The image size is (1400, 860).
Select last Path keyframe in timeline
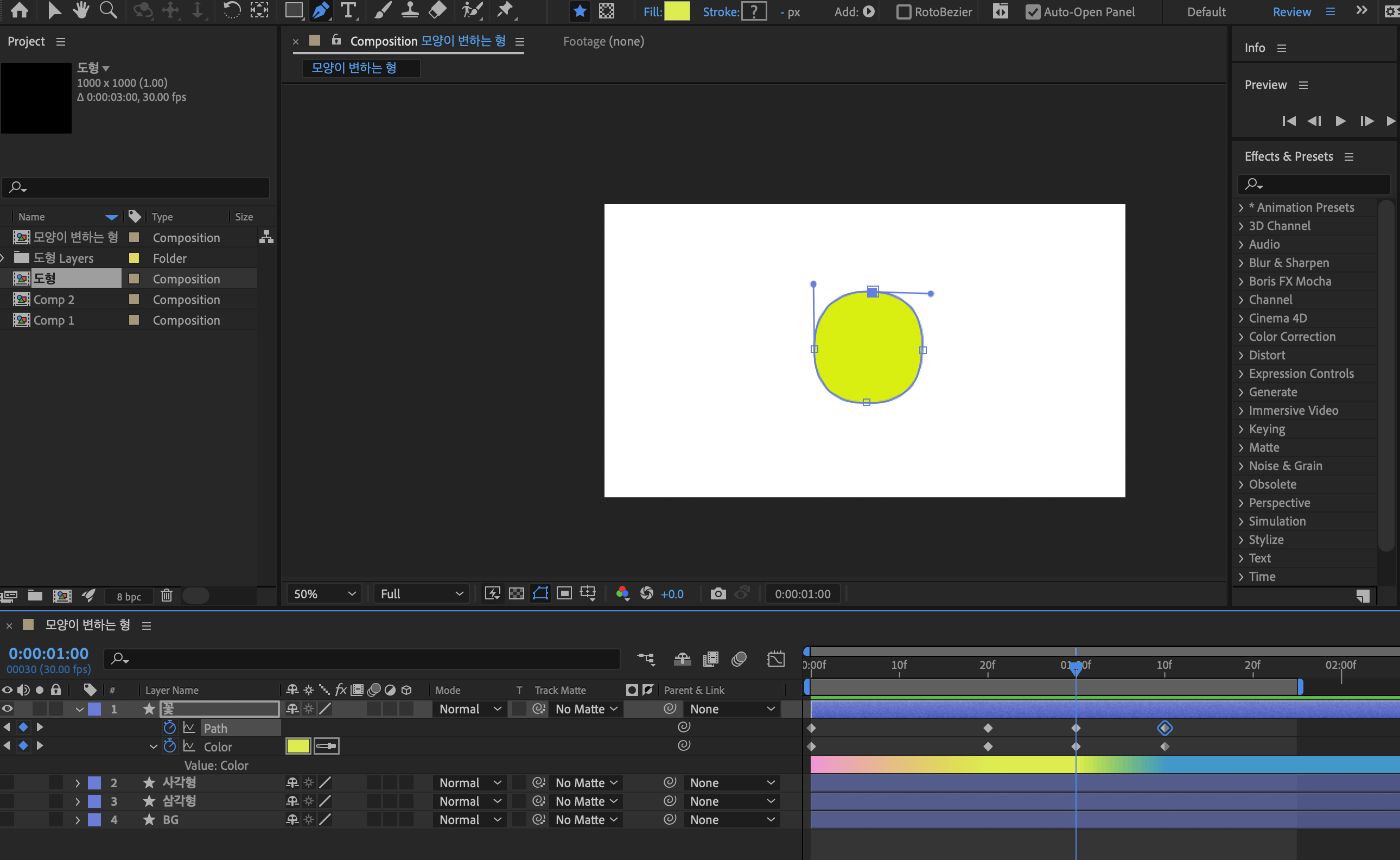(1164, 728)
